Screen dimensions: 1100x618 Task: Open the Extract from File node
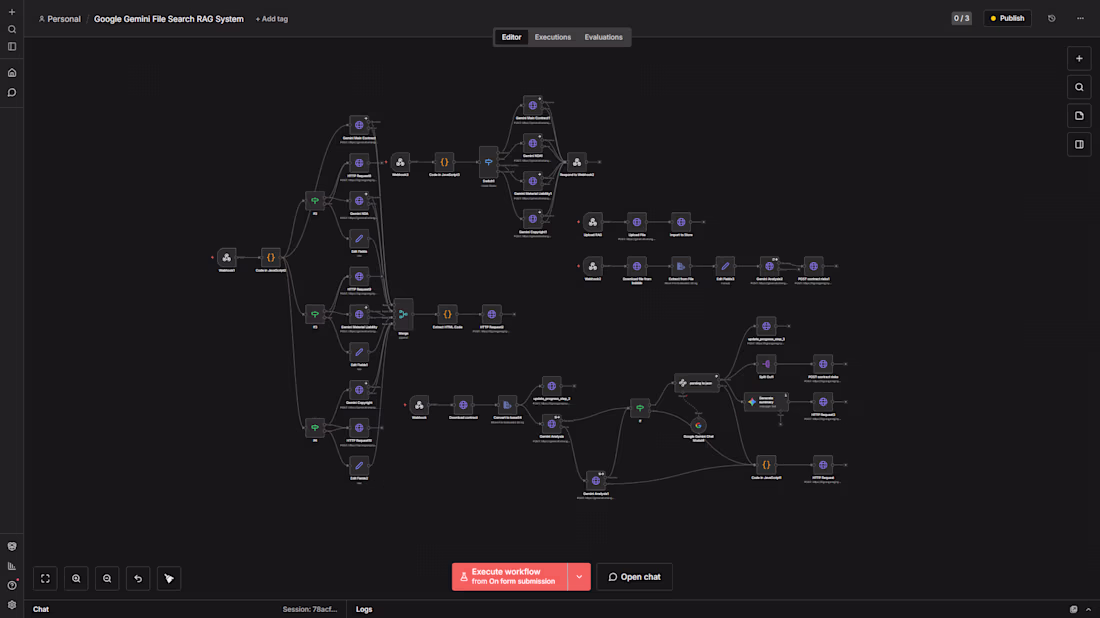coord(681,267)
